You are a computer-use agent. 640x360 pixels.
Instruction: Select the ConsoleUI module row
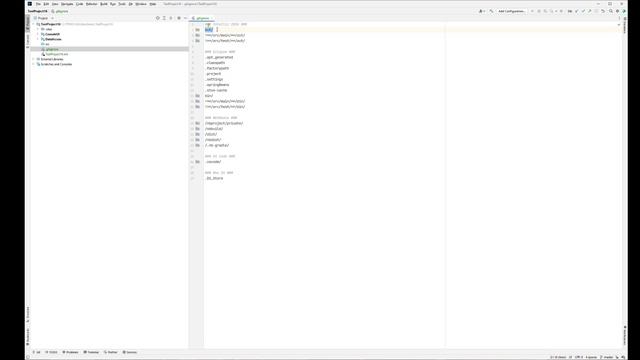point(109,34)
